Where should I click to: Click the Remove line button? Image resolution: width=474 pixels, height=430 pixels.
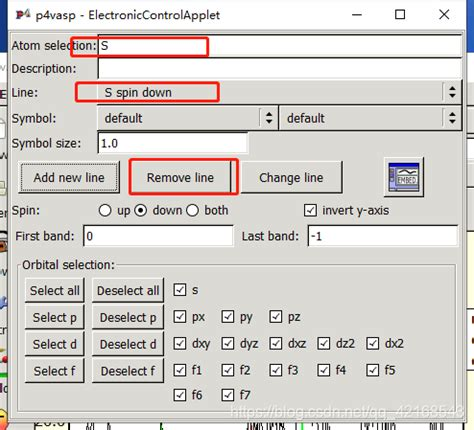pos(180,178)
